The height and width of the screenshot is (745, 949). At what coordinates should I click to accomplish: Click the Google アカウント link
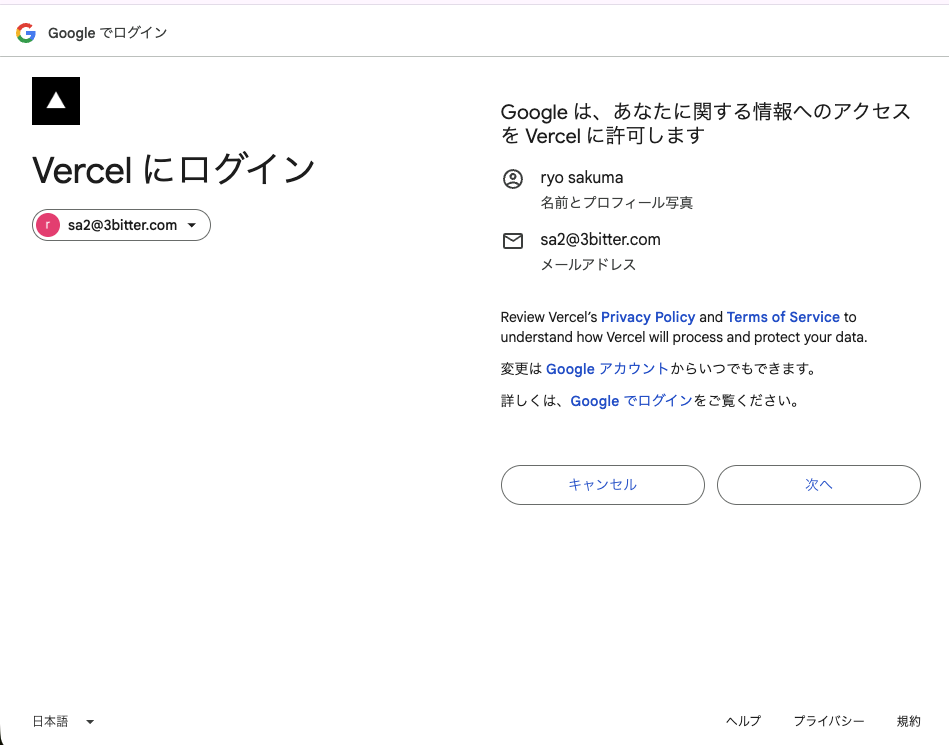coord(606,368)
